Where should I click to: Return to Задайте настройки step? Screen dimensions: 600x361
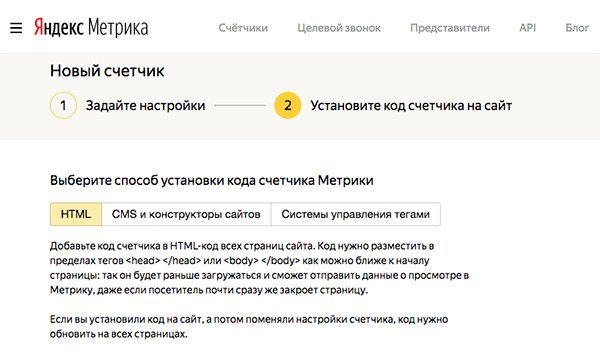pos(145,105)
